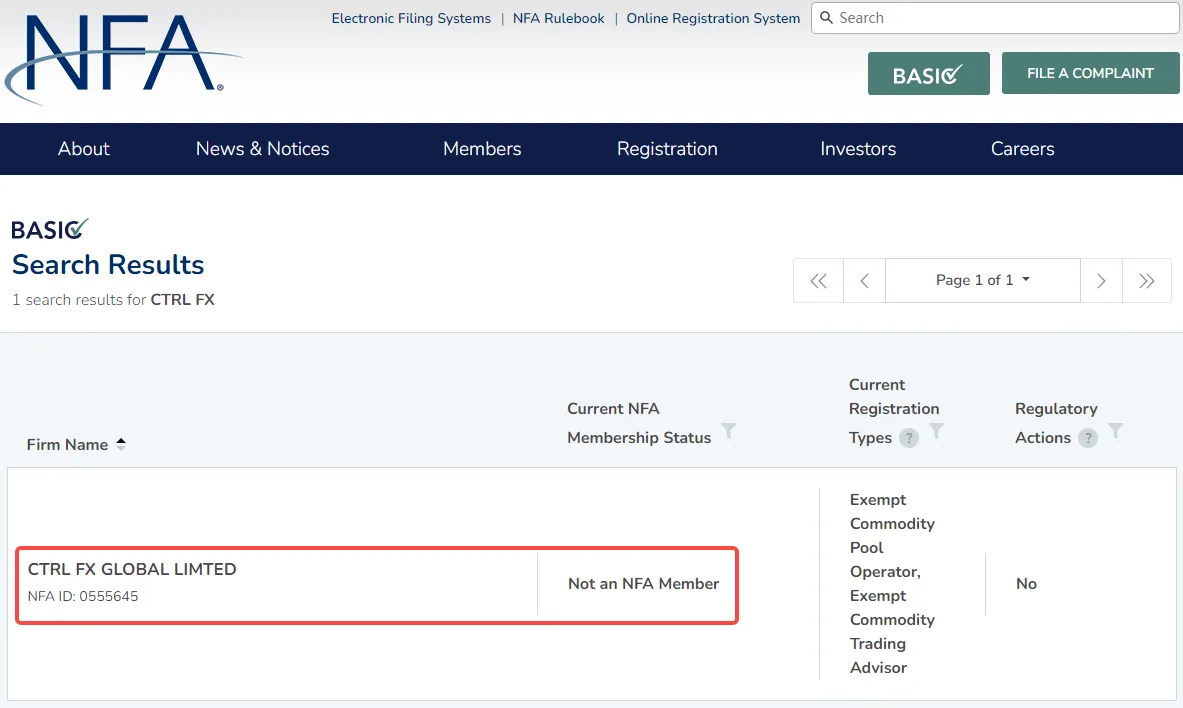The height and width of the screenshot is (708, 1183).
Task: Open Online Registration System link
Action: tap(713, 18)
